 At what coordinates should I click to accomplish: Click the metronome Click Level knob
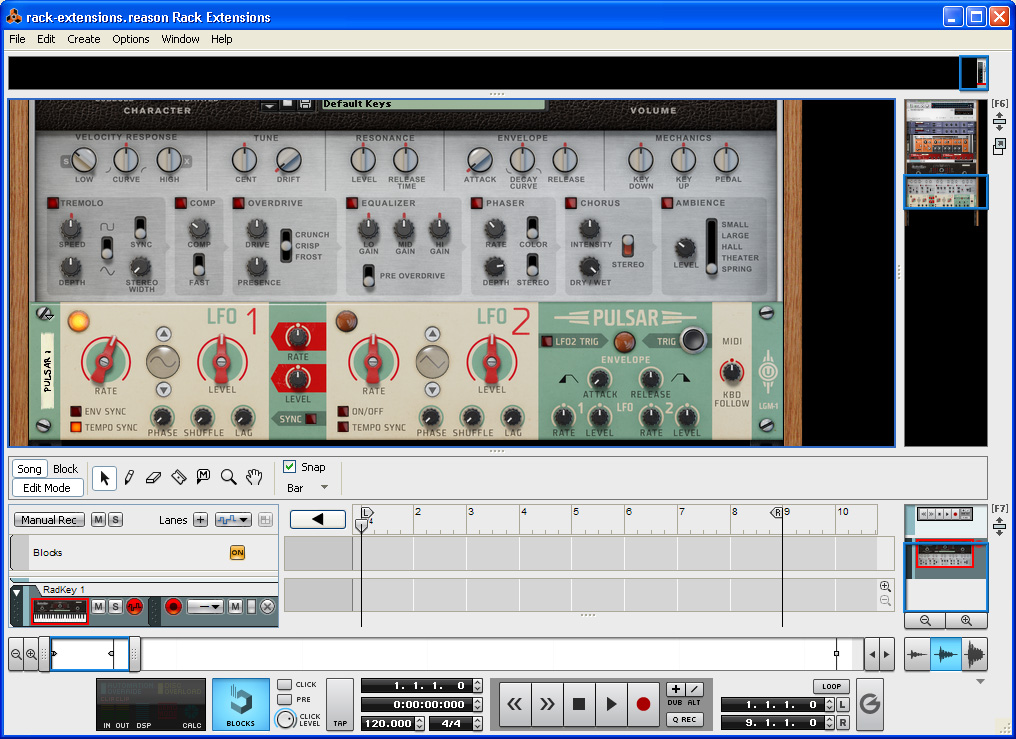[x=285, y=719]
